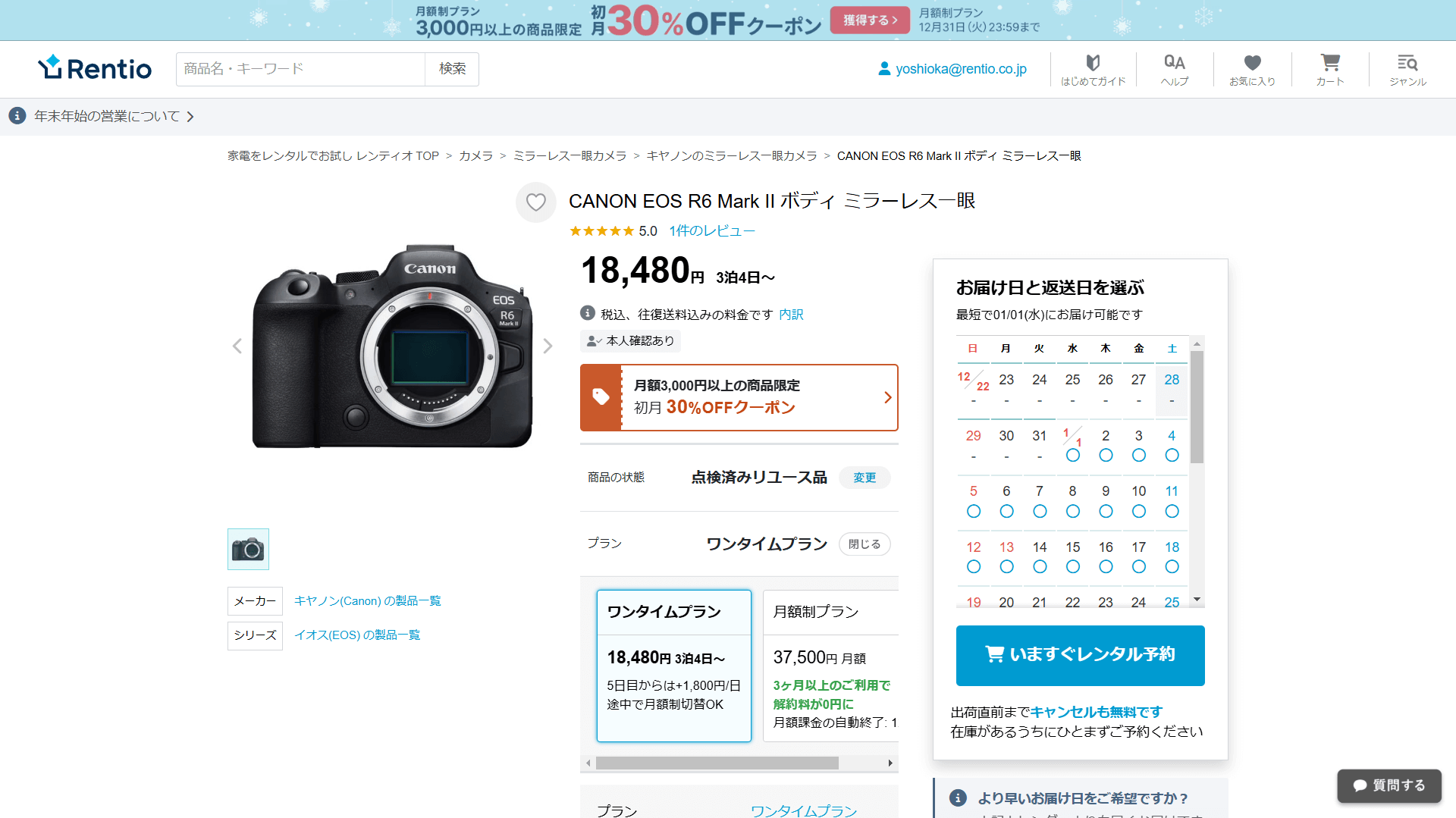
Task: Click the calendar vertical scrollbar thumb
Action: click(1197, 408)
